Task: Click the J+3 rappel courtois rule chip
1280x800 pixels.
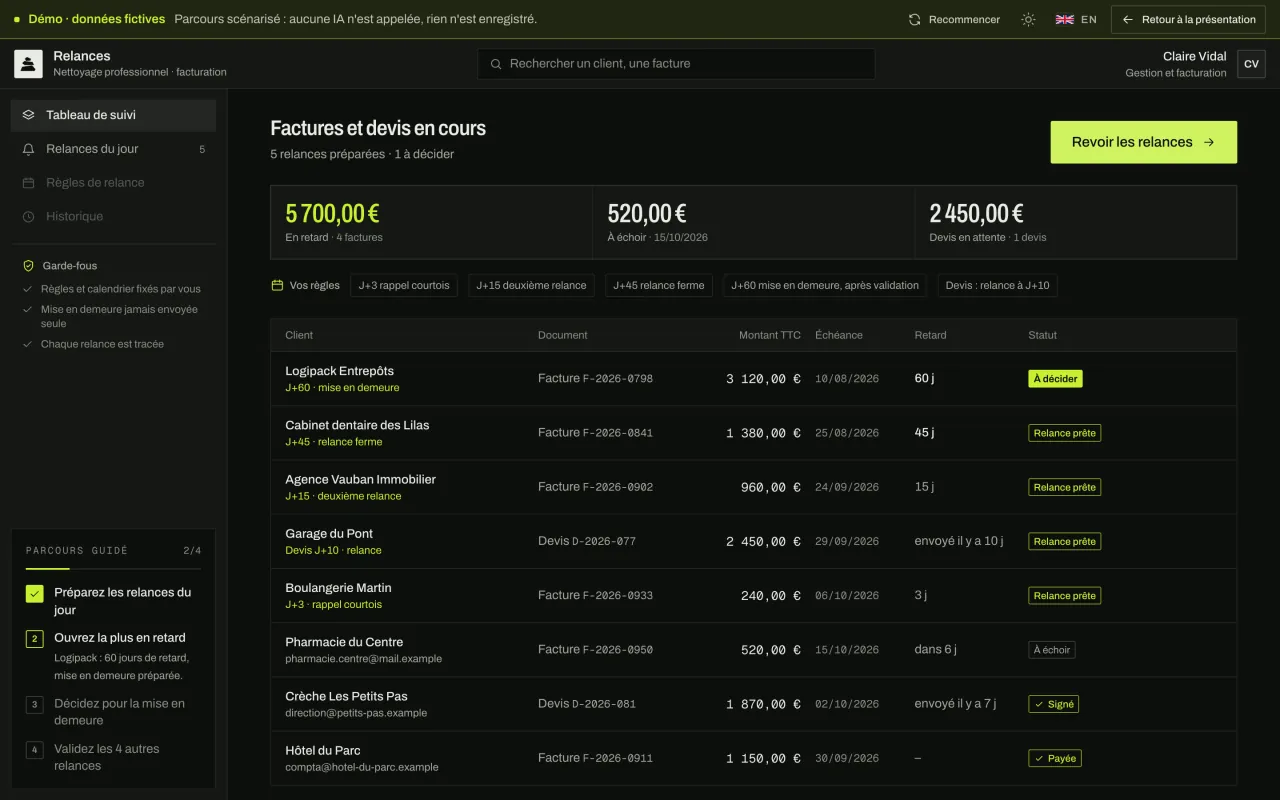Action: coord(404,285)
